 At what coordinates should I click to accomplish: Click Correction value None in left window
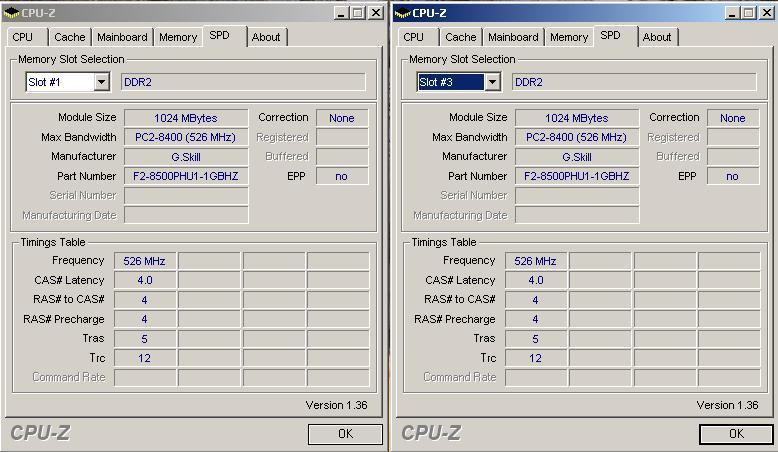[342, 118]
